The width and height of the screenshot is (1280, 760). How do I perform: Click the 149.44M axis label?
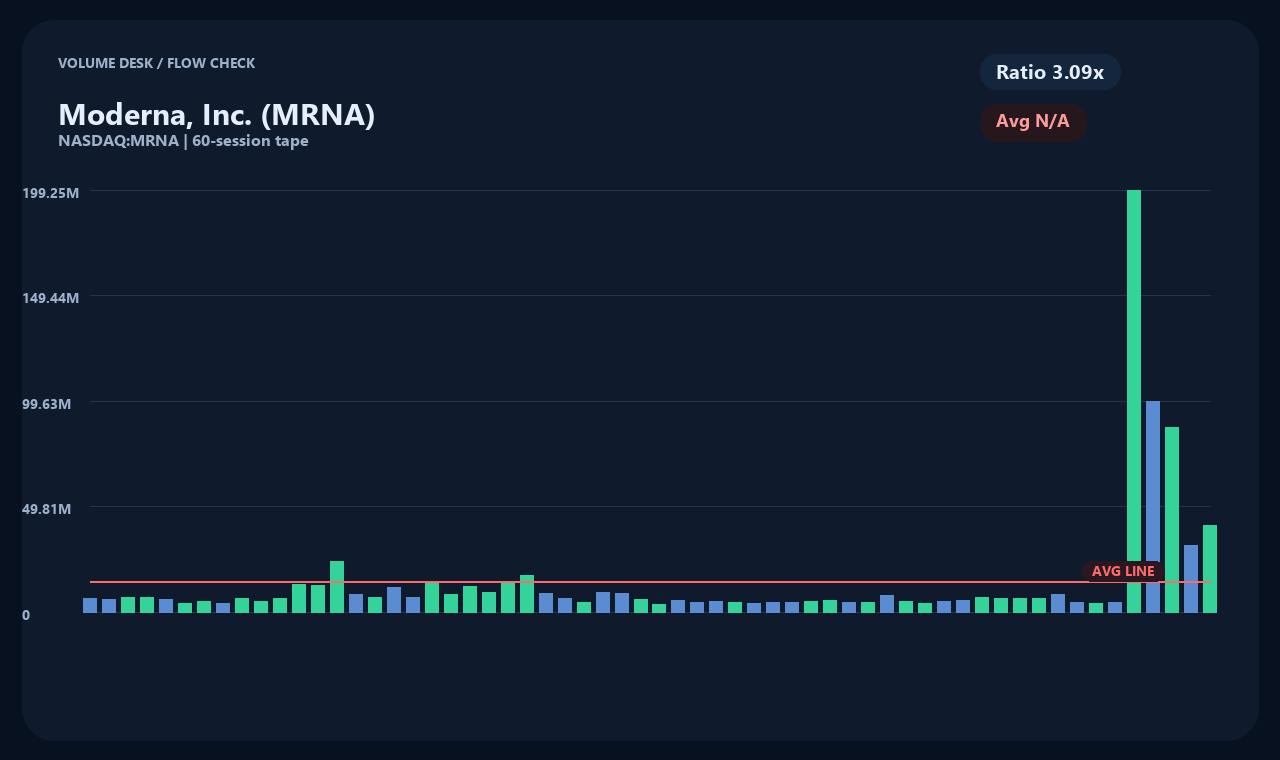pos(50,298)
